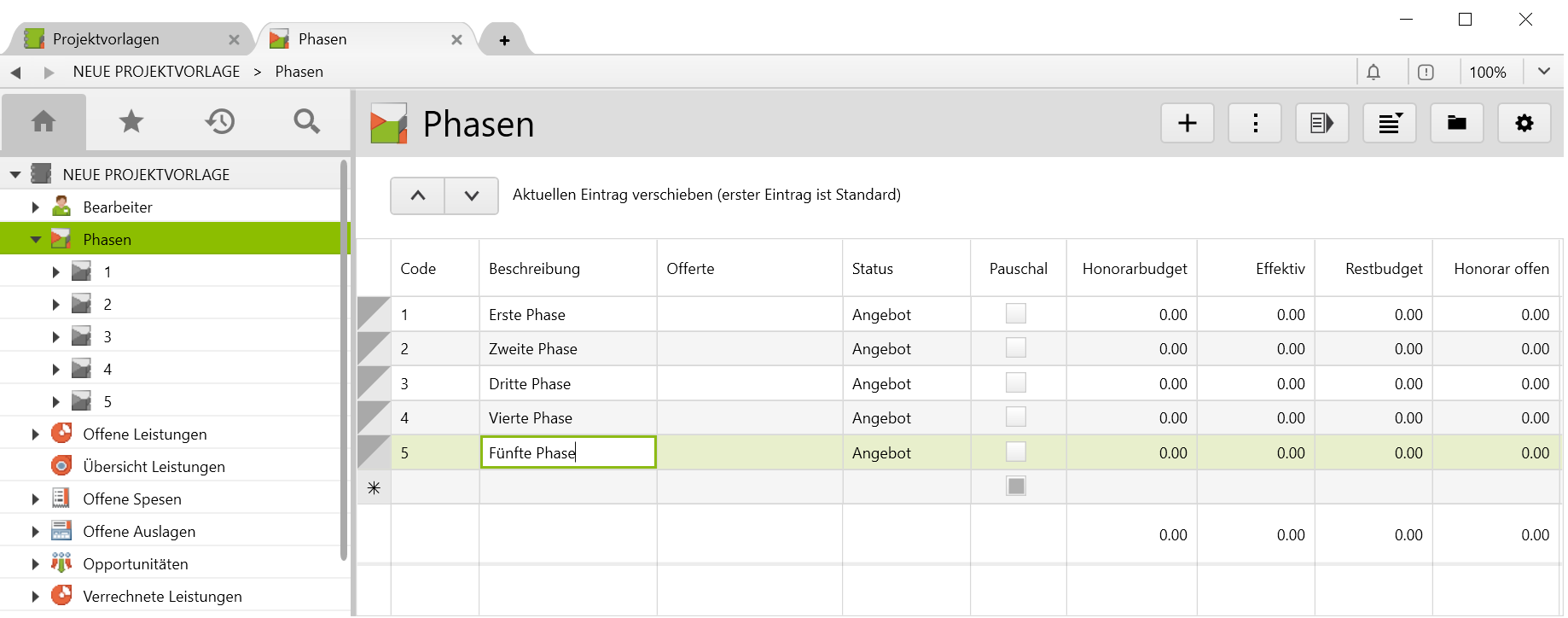Expand the Bearbeiter tree node

click(x=36, y=207)
